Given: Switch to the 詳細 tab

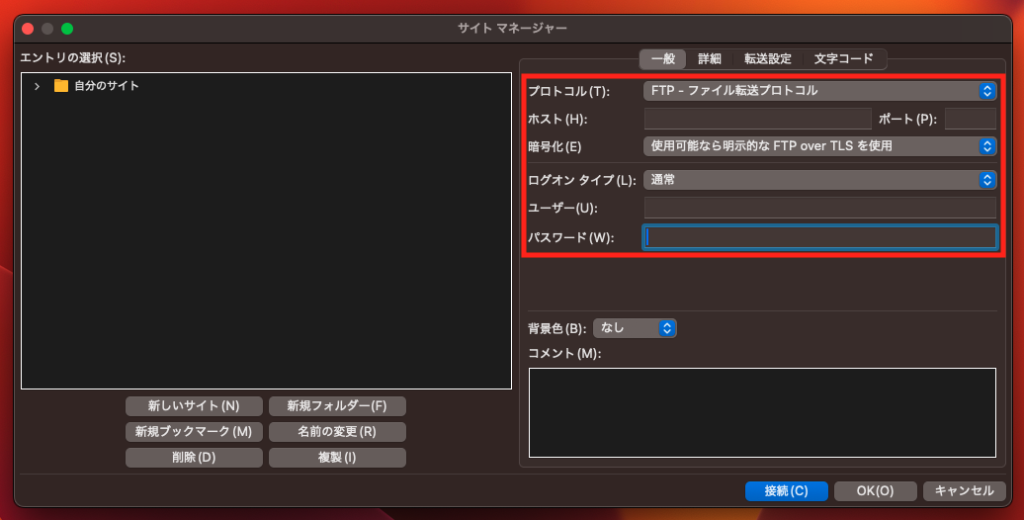Looking at the screenshot, I should pyautogui.click(x=709, y=59).
